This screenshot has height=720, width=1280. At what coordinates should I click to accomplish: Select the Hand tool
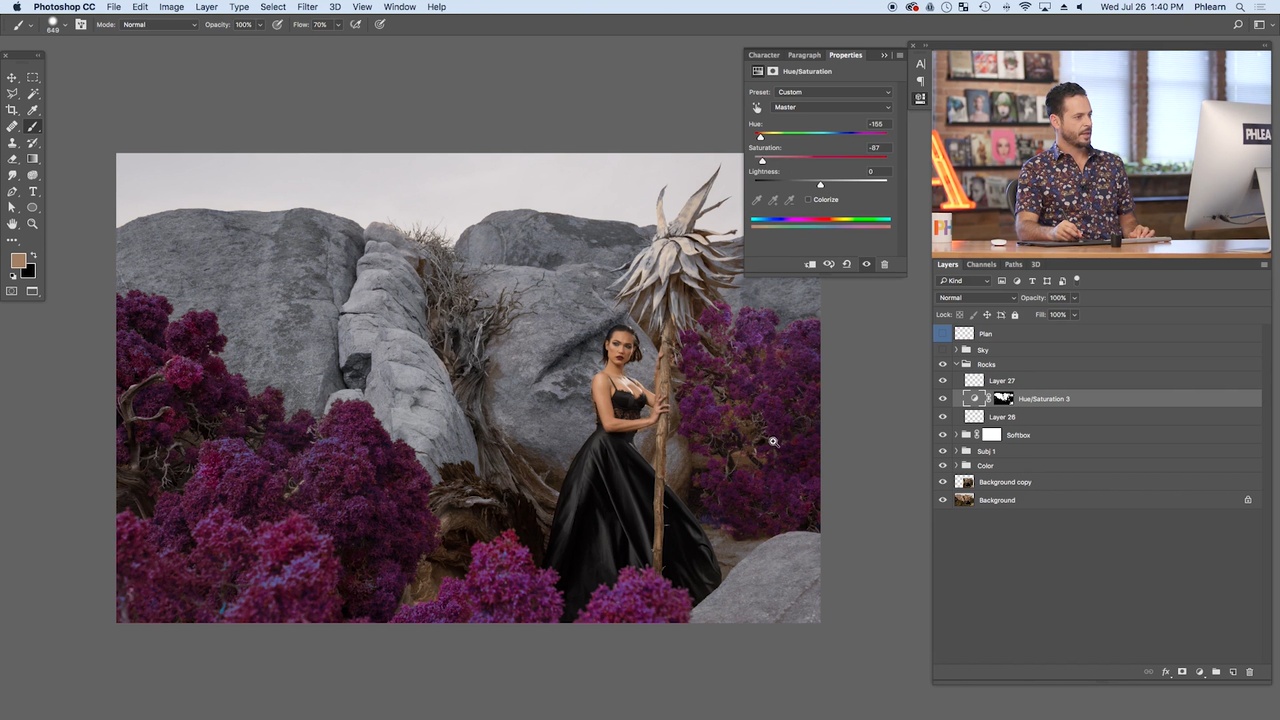point(12,224)
